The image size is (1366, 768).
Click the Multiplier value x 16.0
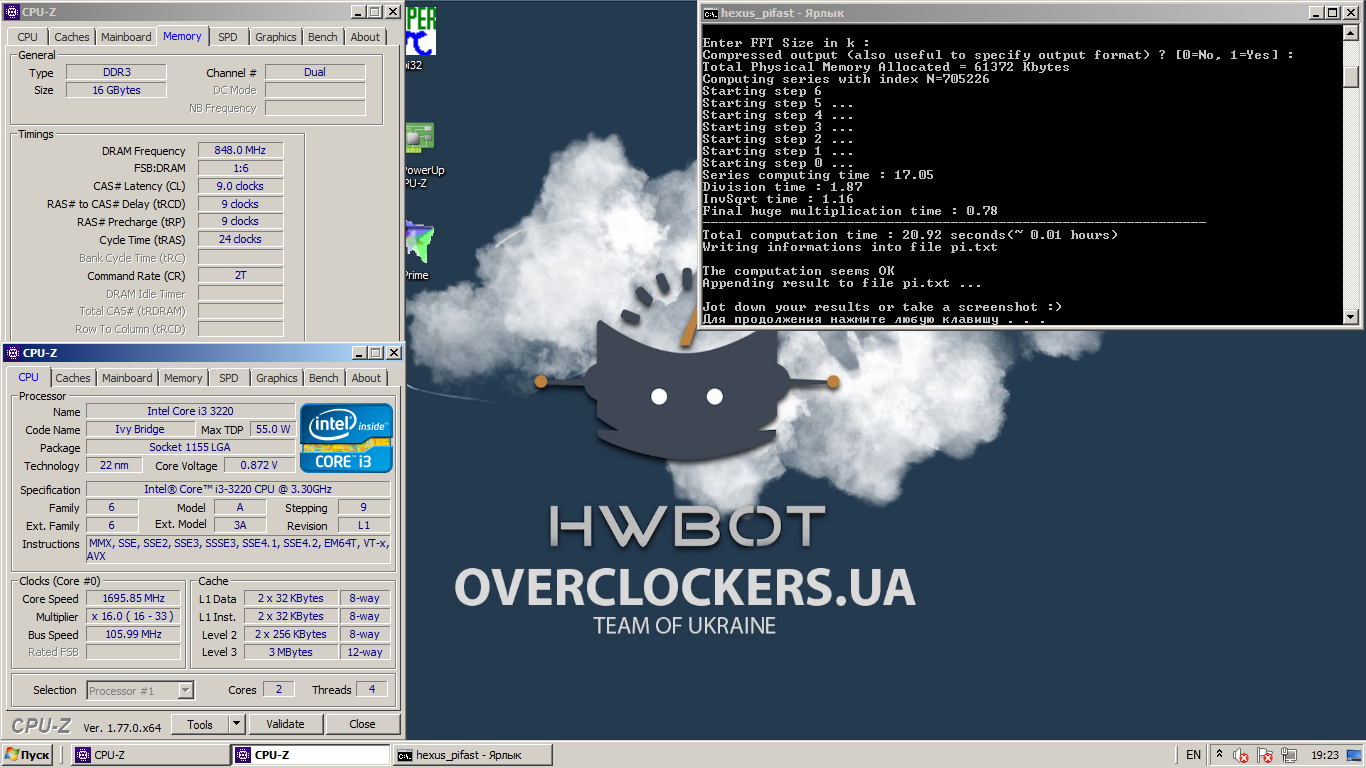[x=134, y=616]
